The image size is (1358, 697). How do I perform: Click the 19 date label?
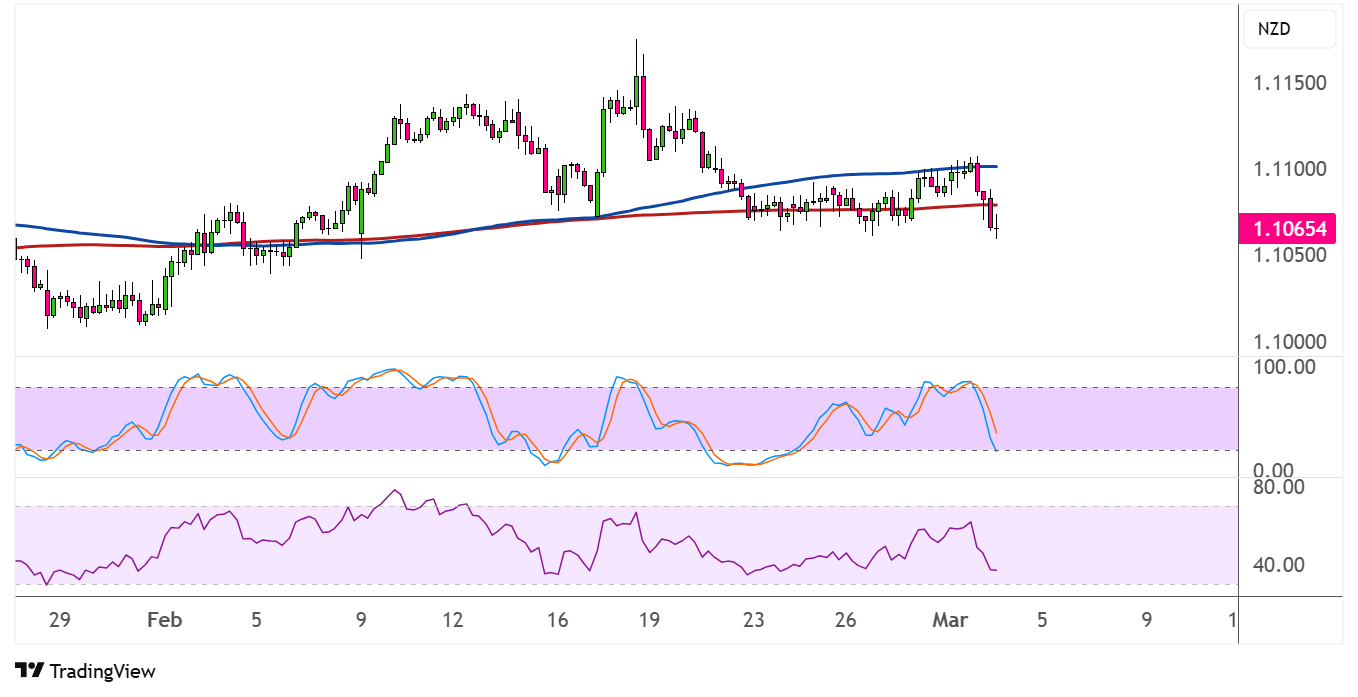click(649, 620)
